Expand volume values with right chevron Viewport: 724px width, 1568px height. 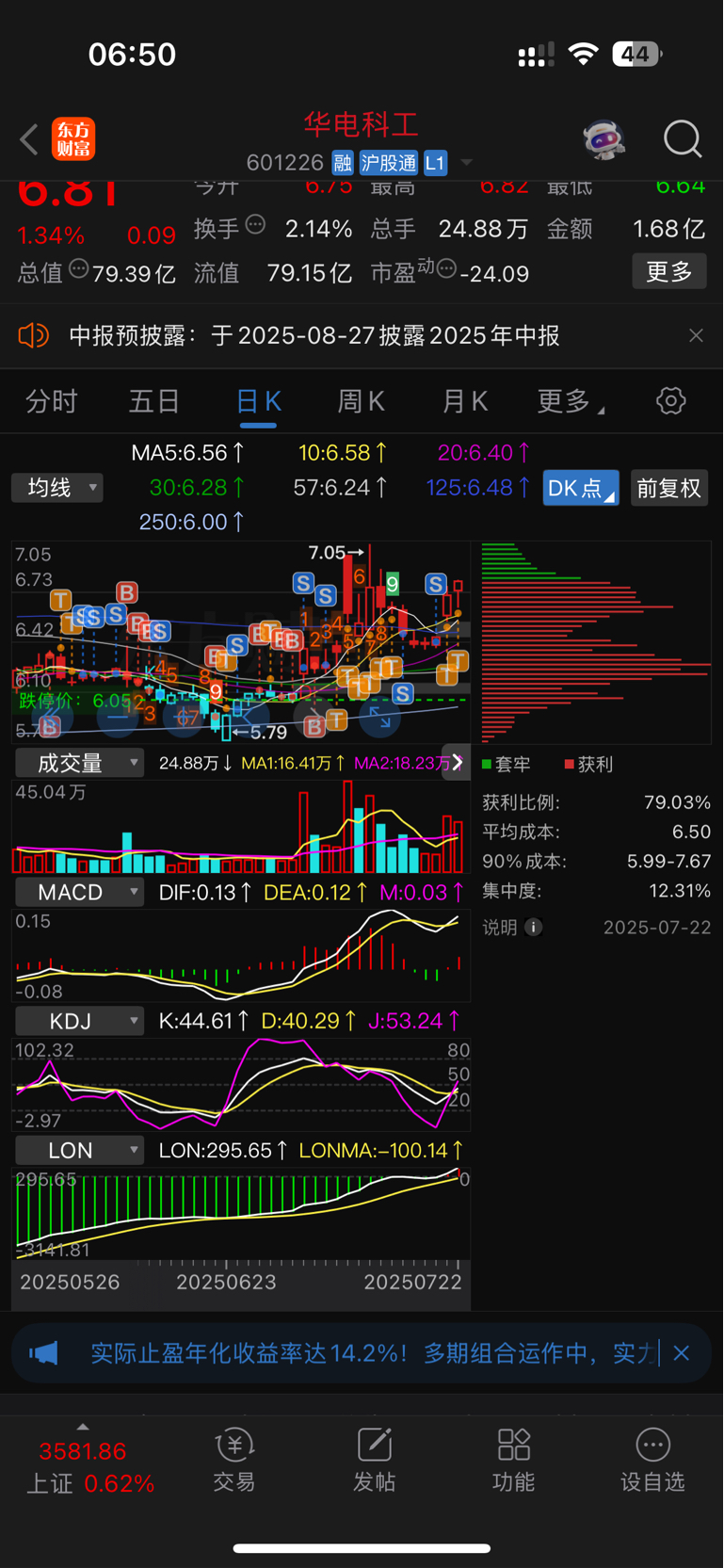point(457,763)
